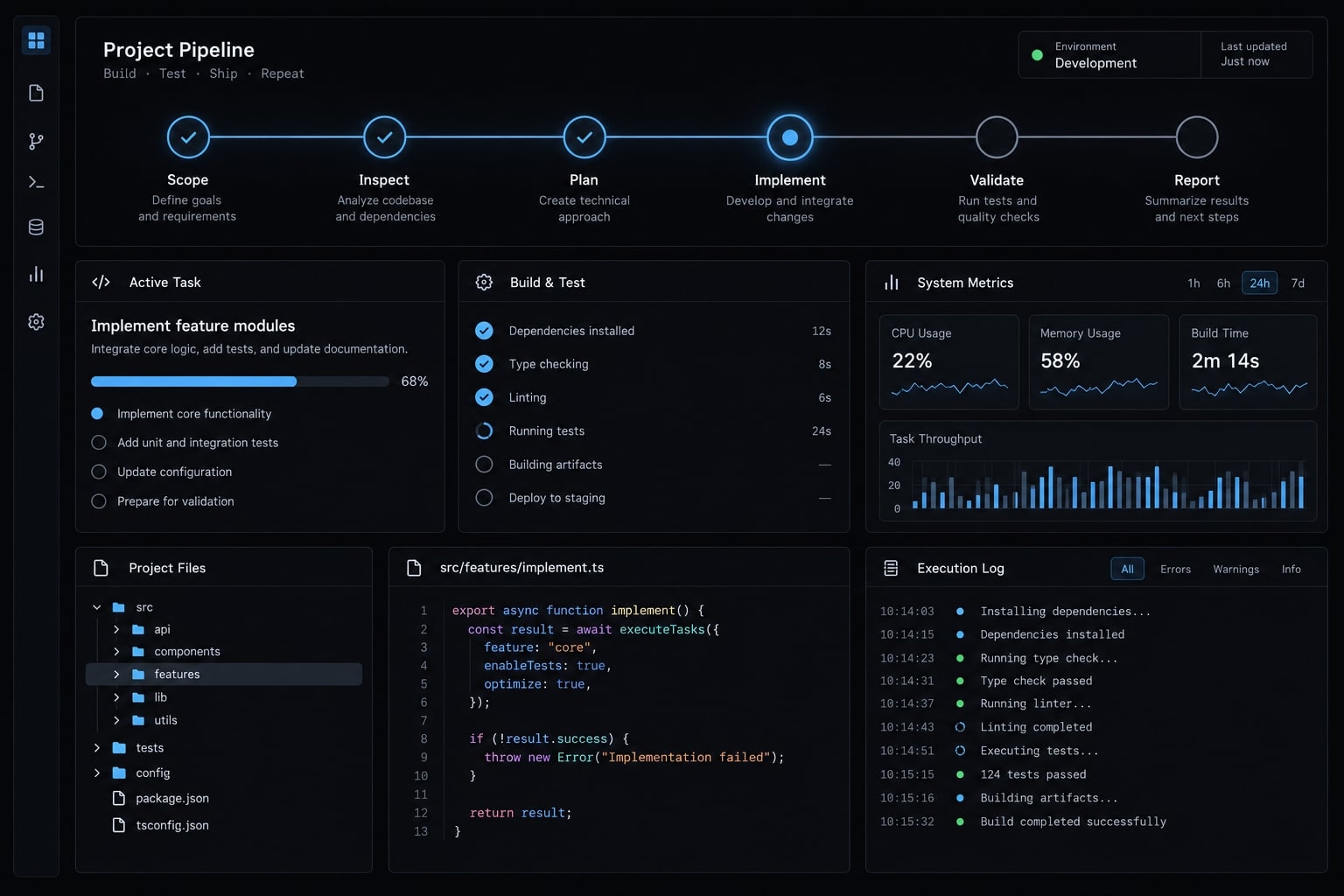Expand the tests folder chevron

point(97,748)
